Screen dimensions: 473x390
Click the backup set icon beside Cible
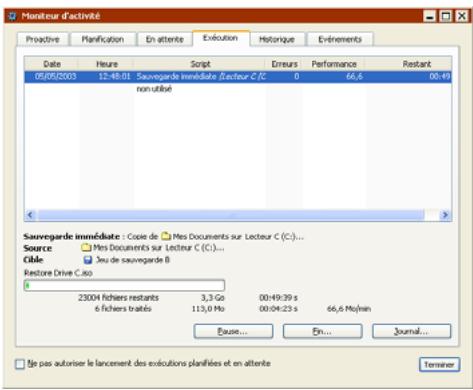click(x=87, y=260)
